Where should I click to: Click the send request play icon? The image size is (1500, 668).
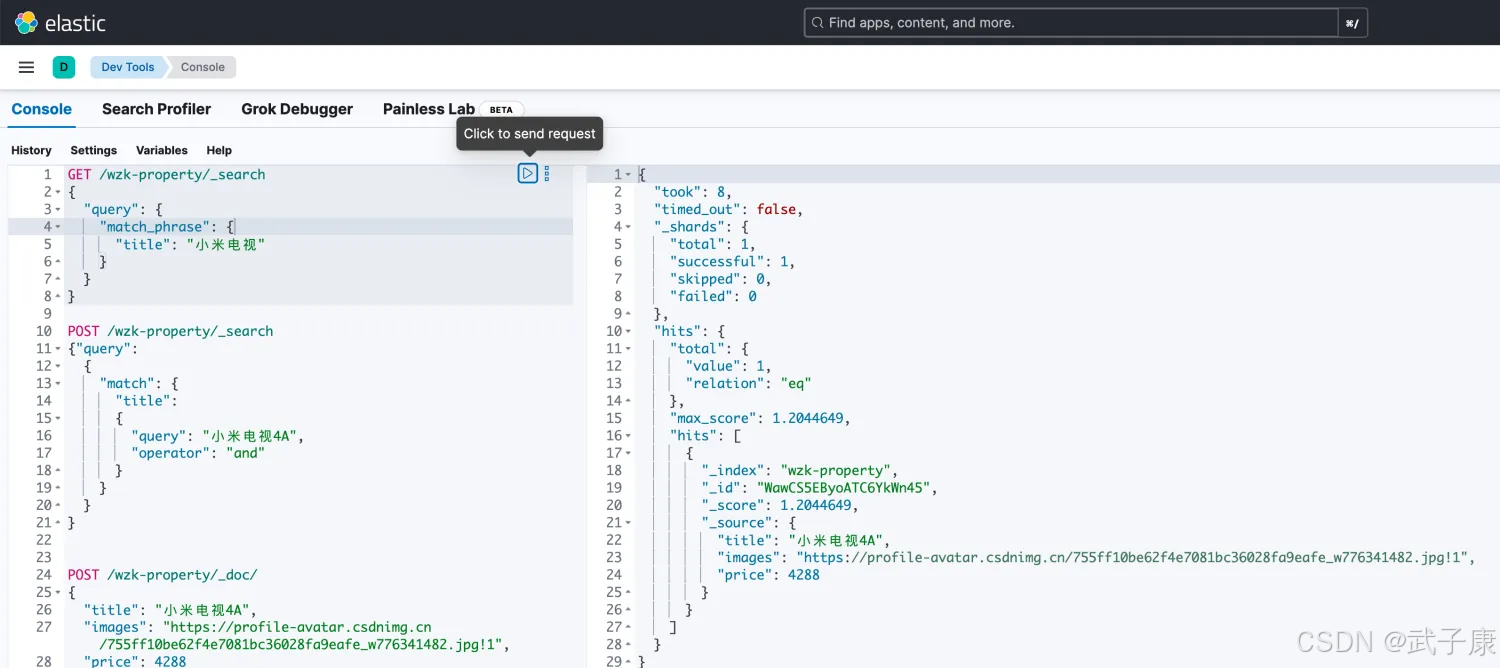tap(527, 173)
